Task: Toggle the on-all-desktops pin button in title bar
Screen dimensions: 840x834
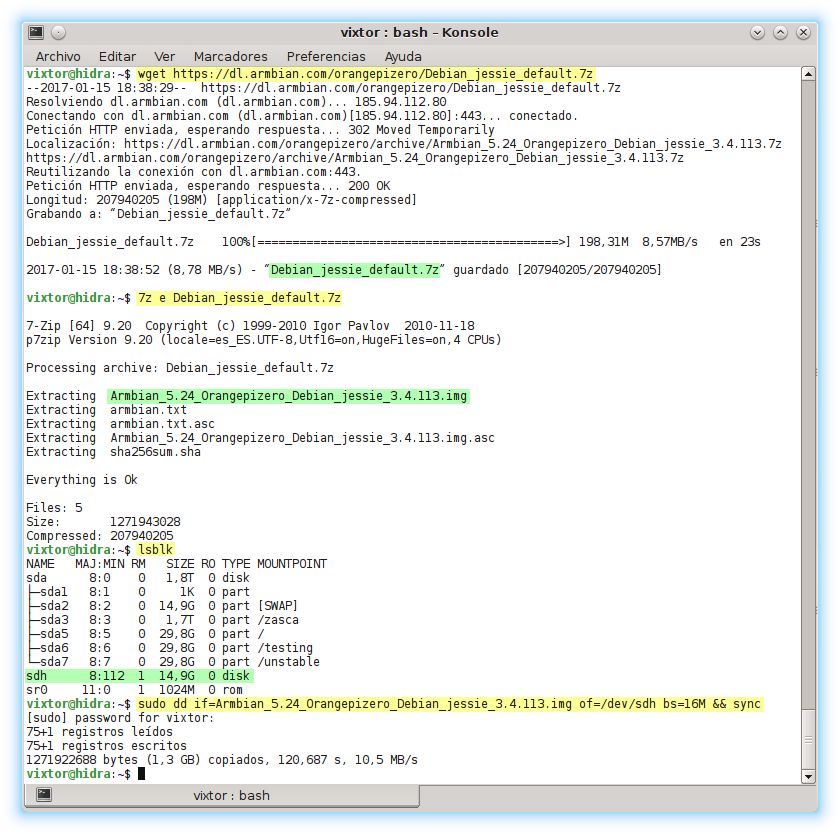Action: point(58,33)
